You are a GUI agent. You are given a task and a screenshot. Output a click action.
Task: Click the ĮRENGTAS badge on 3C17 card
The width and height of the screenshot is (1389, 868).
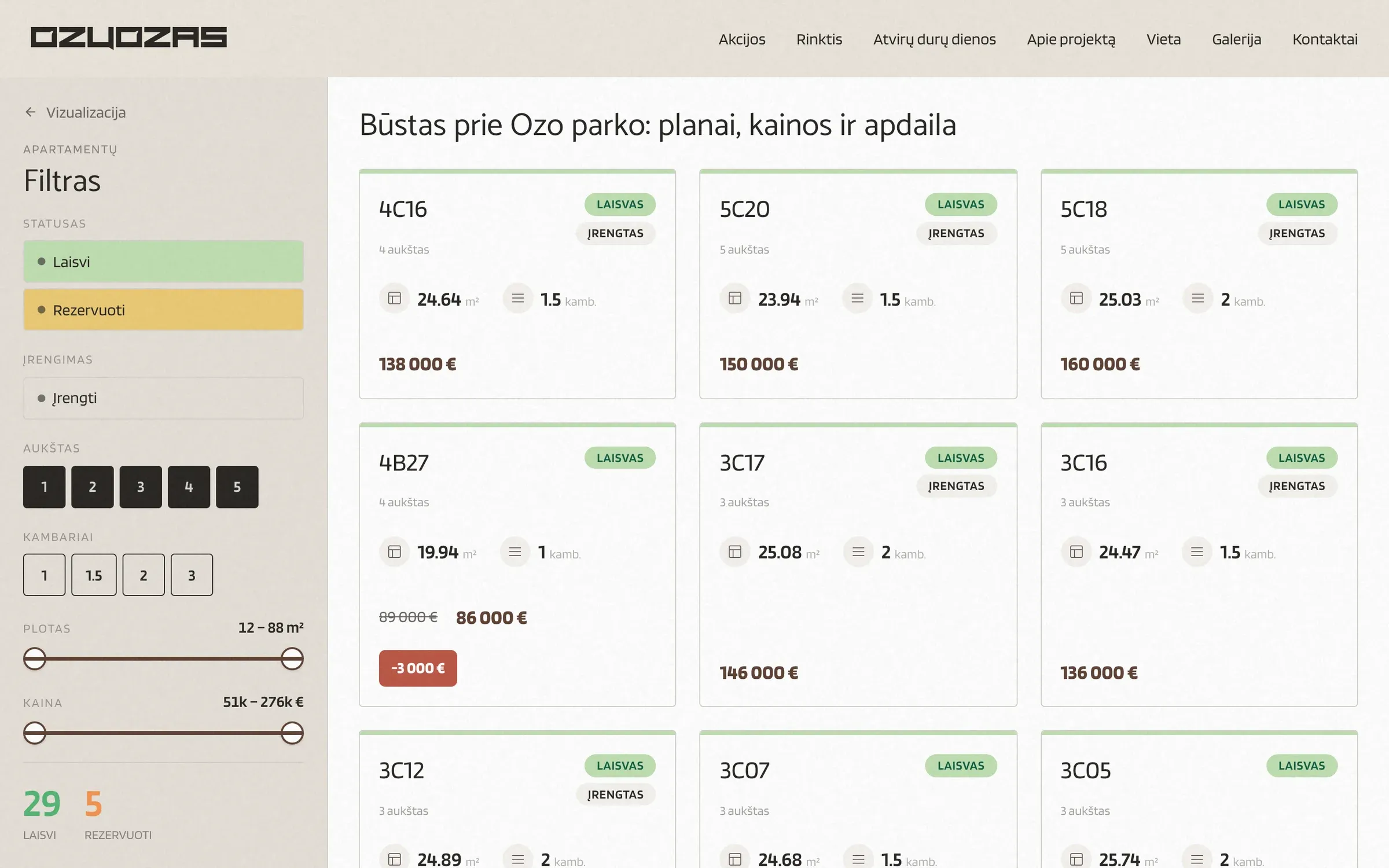tap(956, 486)
